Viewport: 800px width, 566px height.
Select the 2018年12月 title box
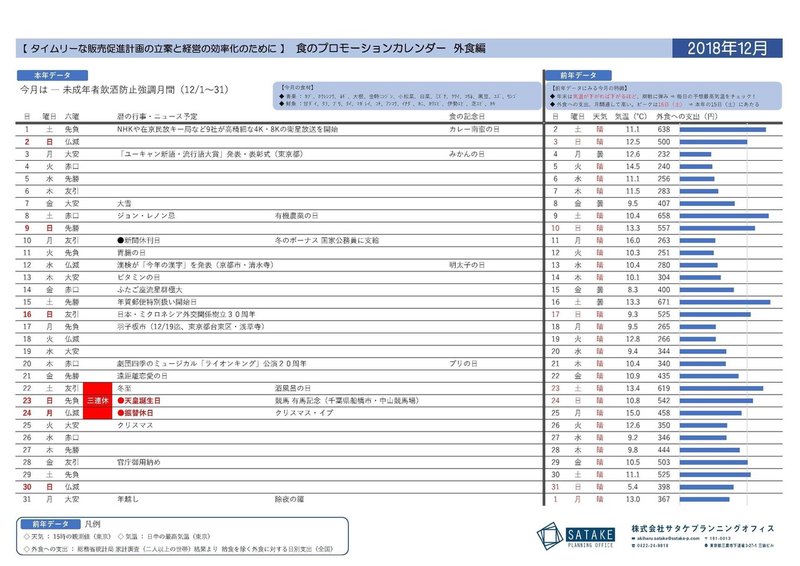[x=727, y=48]
